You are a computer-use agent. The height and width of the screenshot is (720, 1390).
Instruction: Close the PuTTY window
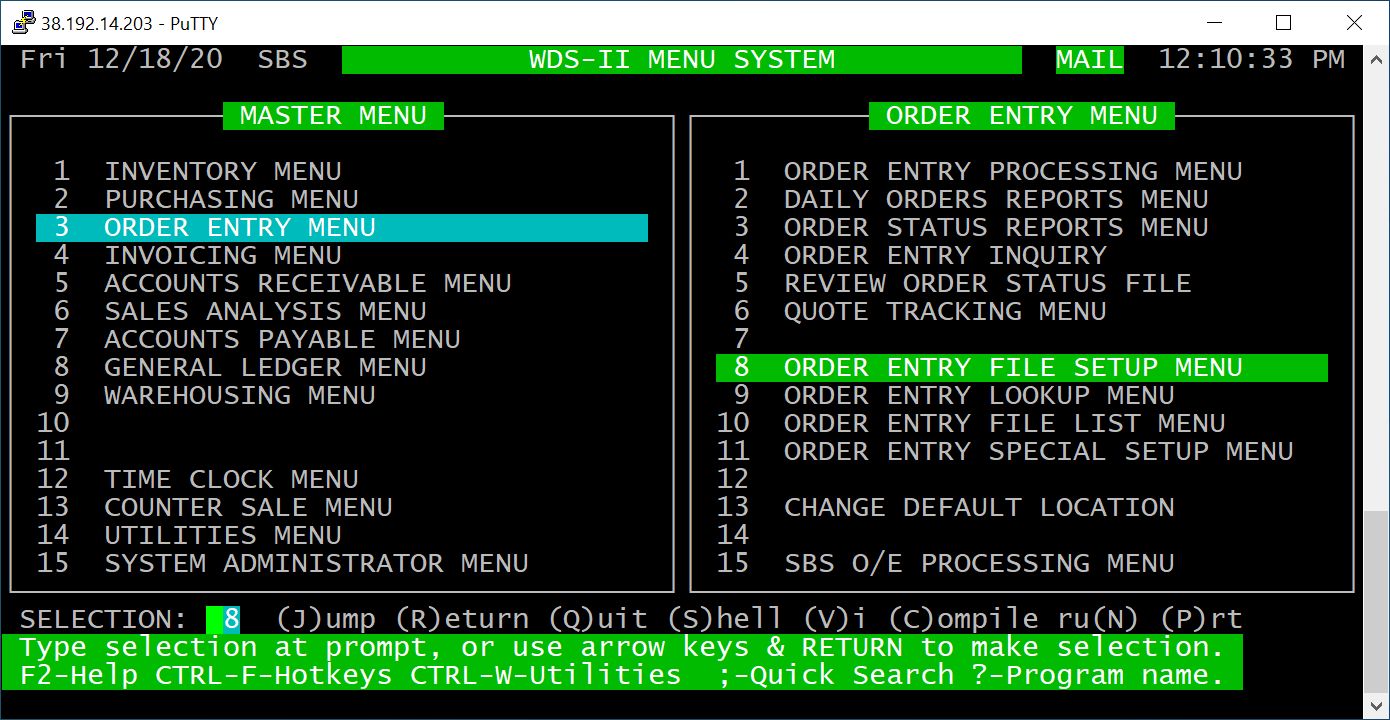[x=1354, y=22]
